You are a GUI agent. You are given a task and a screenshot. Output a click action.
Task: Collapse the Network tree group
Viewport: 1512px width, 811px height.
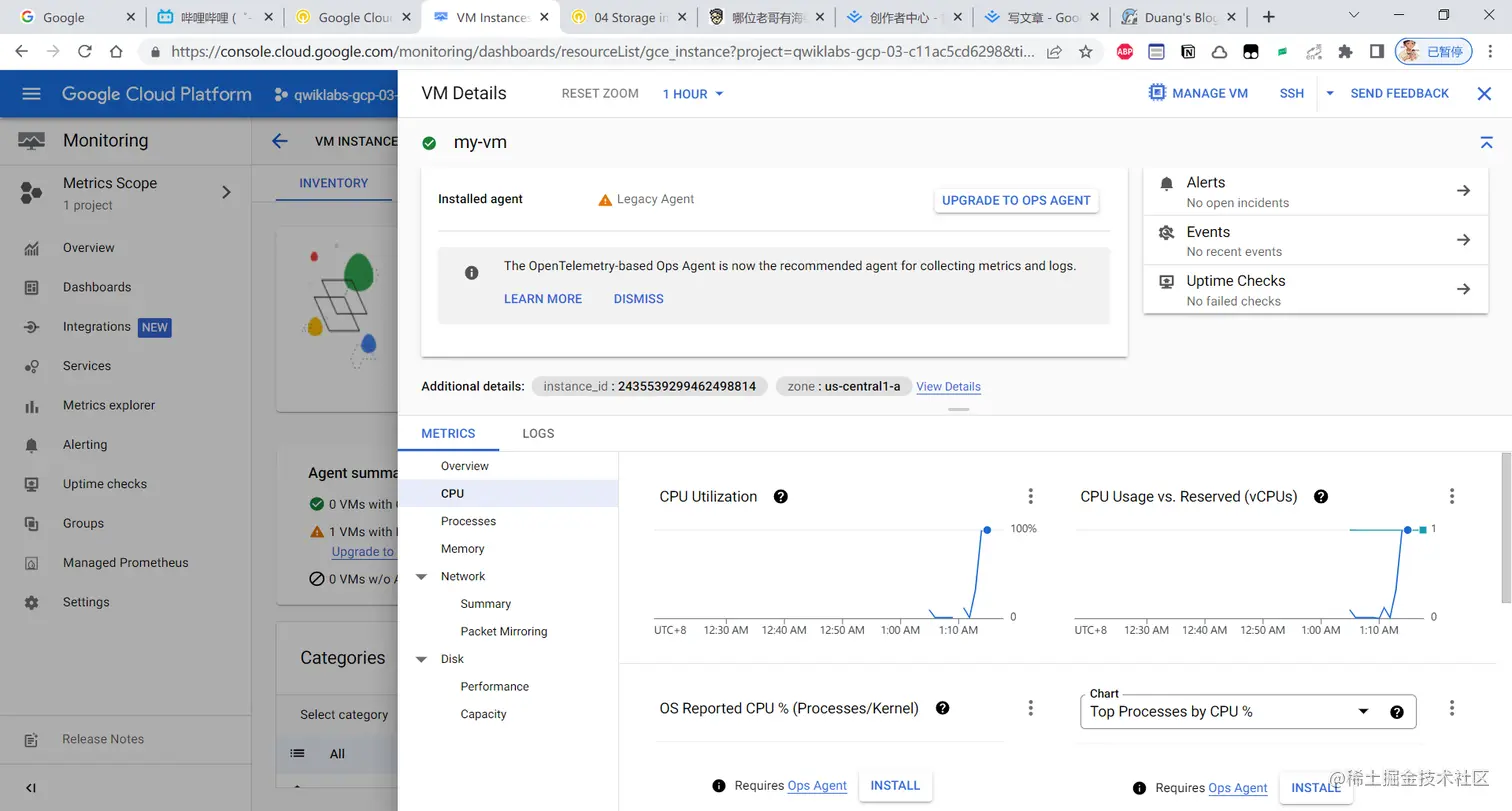(x=421, y=577)
